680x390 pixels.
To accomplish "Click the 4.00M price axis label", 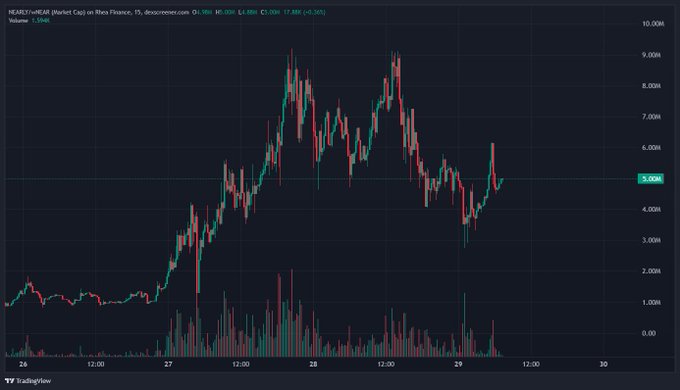I will (651, 210).
